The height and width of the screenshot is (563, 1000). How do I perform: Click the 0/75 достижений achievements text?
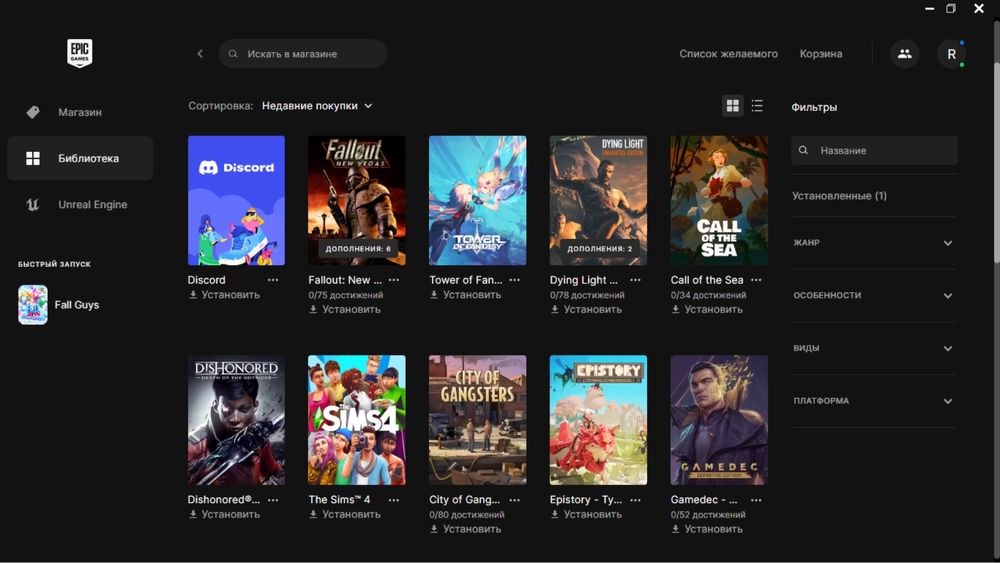click(x=346, y=295)
